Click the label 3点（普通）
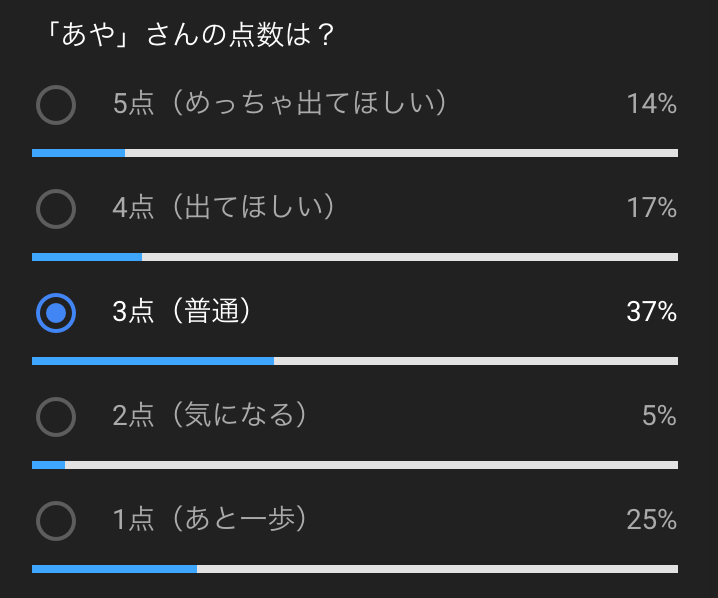 point(181,311)
